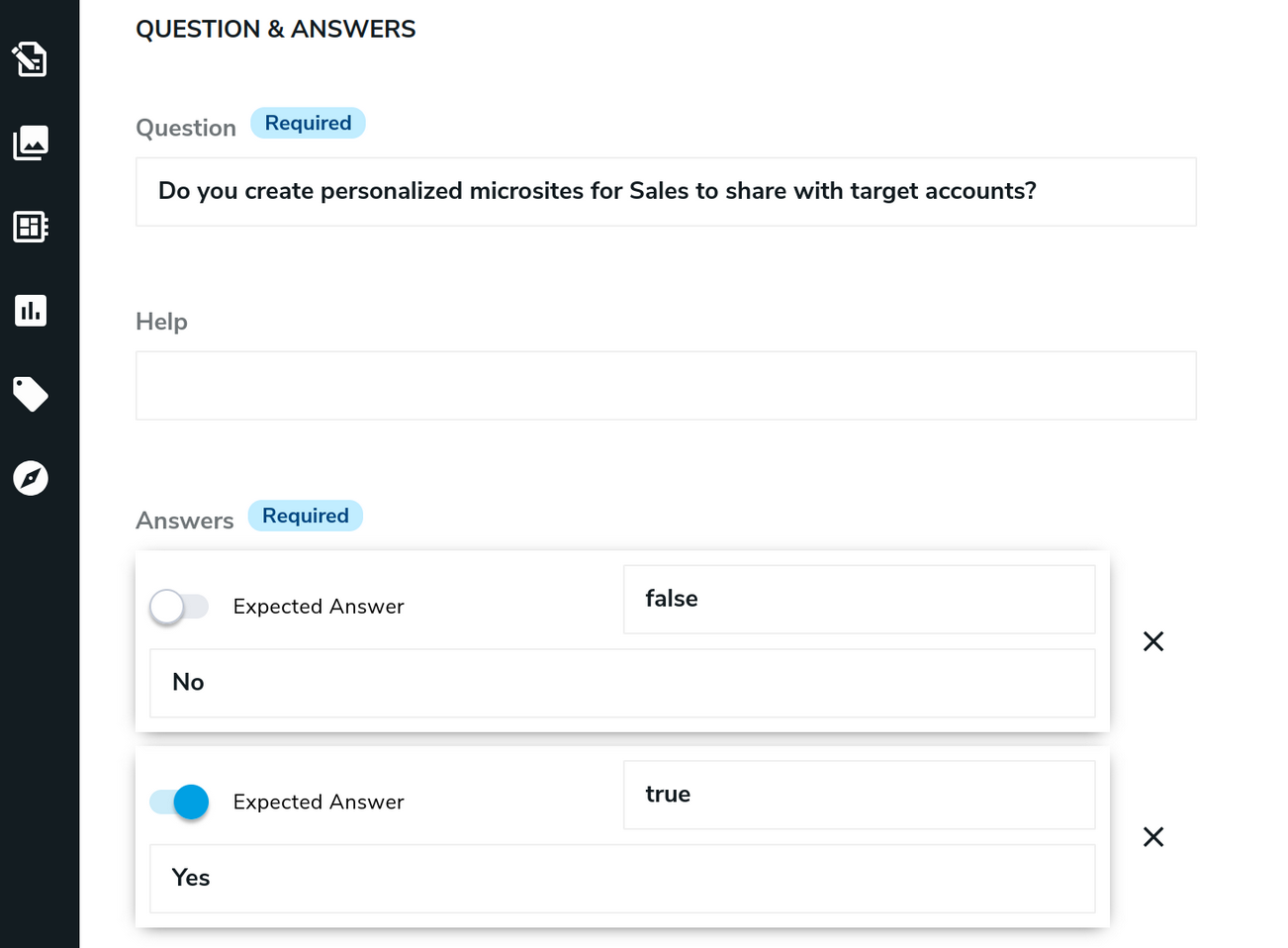Screen dimensions: 1288x948
Task: Click into the Question text field
Action: 665,192
